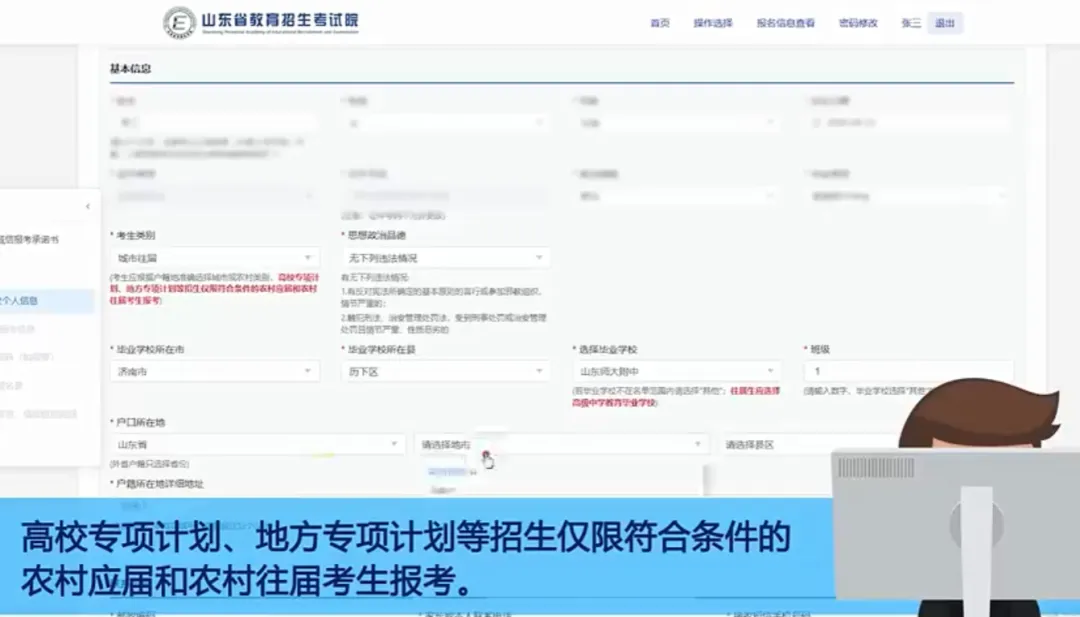
Task: Open the 操作选择 nav item
Action: click(x=713, y=23)
